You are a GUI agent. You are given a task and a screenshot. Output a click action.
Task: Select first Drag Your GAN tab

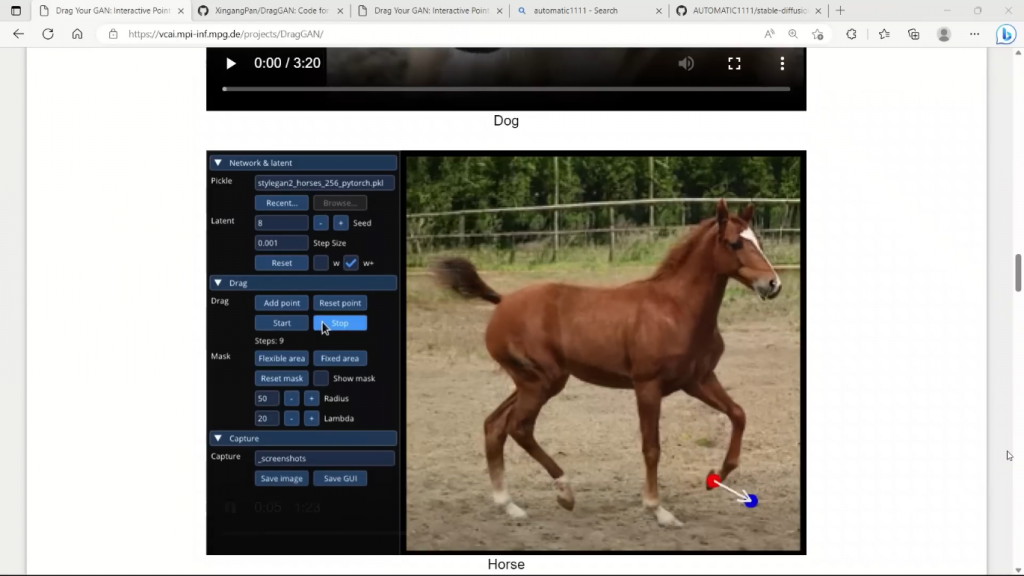111,10
